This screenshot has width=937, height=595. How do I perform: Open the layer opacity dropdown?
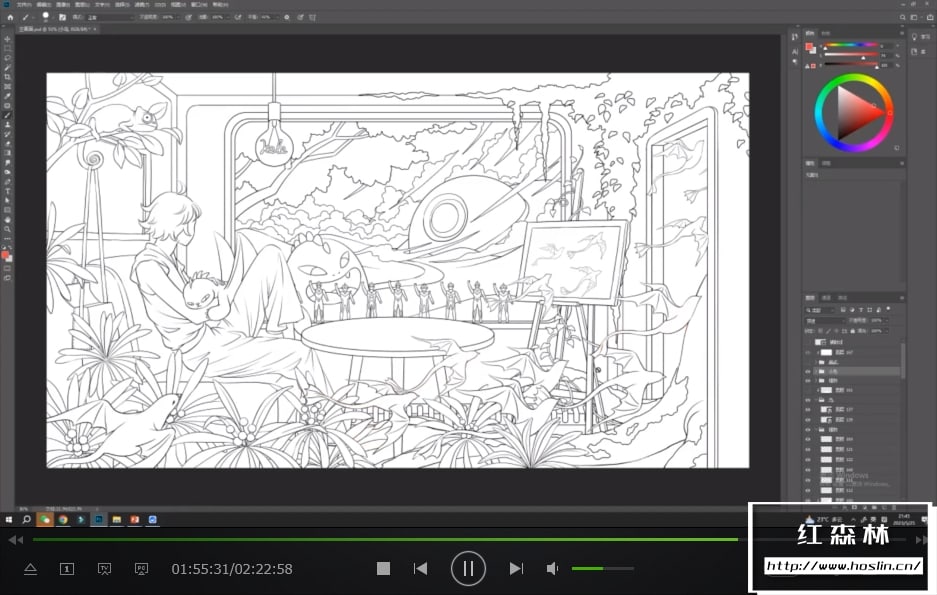coord(879,321)
